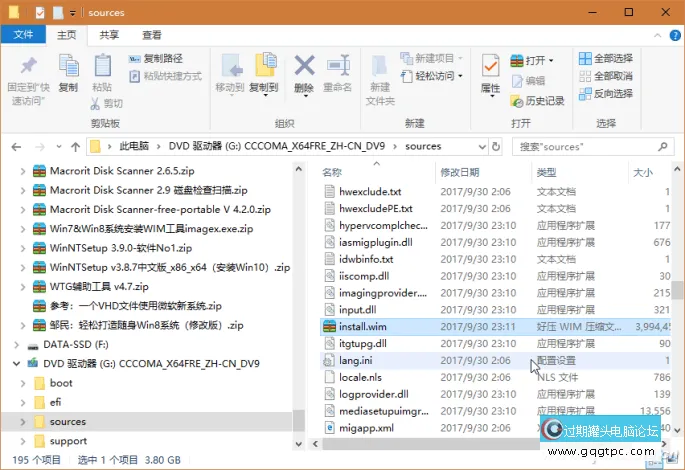Open the 文件 menu tab
This screenshot has width=685, height=470.
coord(23,35)
